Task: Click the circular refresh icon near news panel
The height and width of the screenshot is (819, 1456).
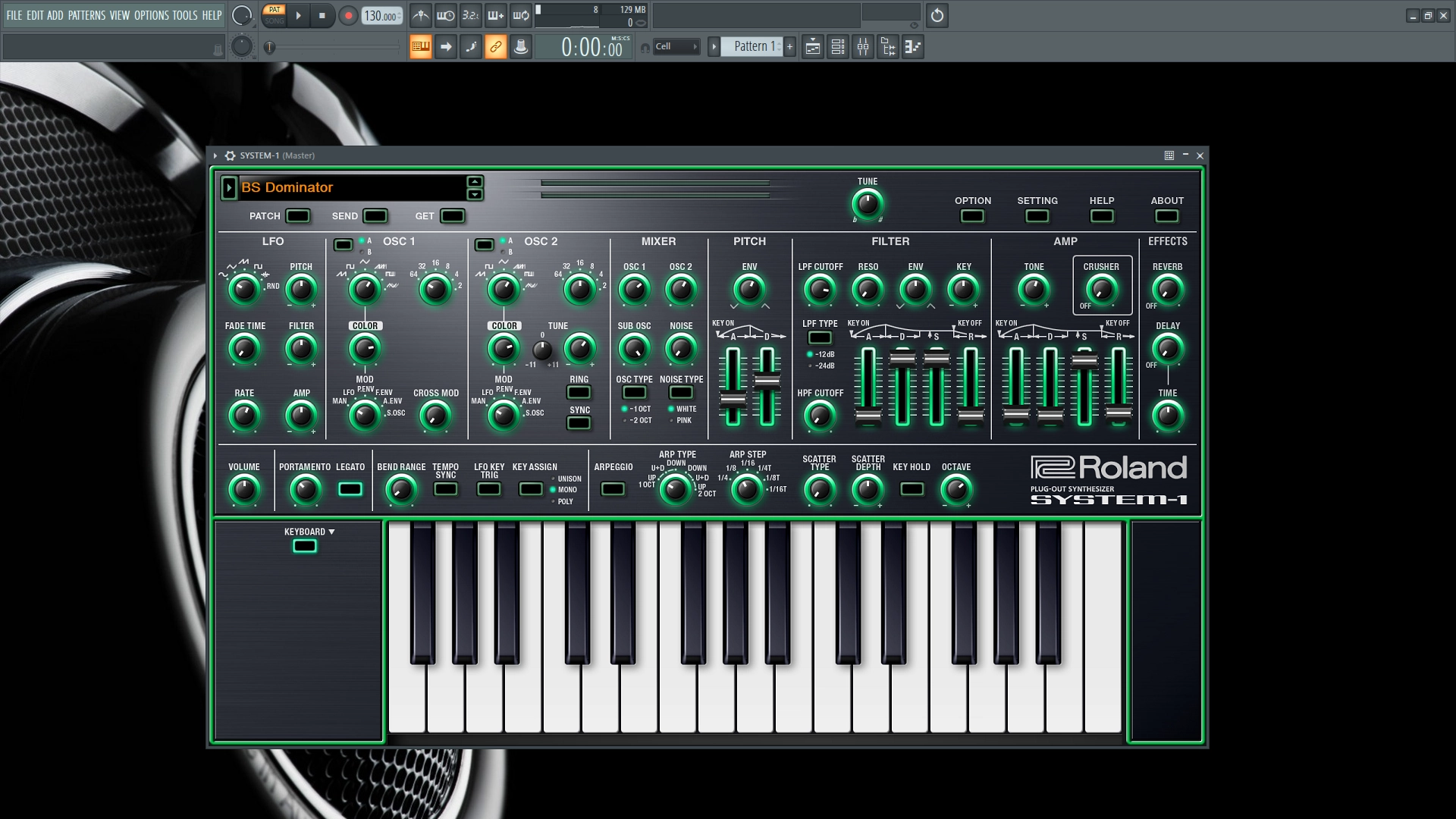Action: tap(937, 15)
